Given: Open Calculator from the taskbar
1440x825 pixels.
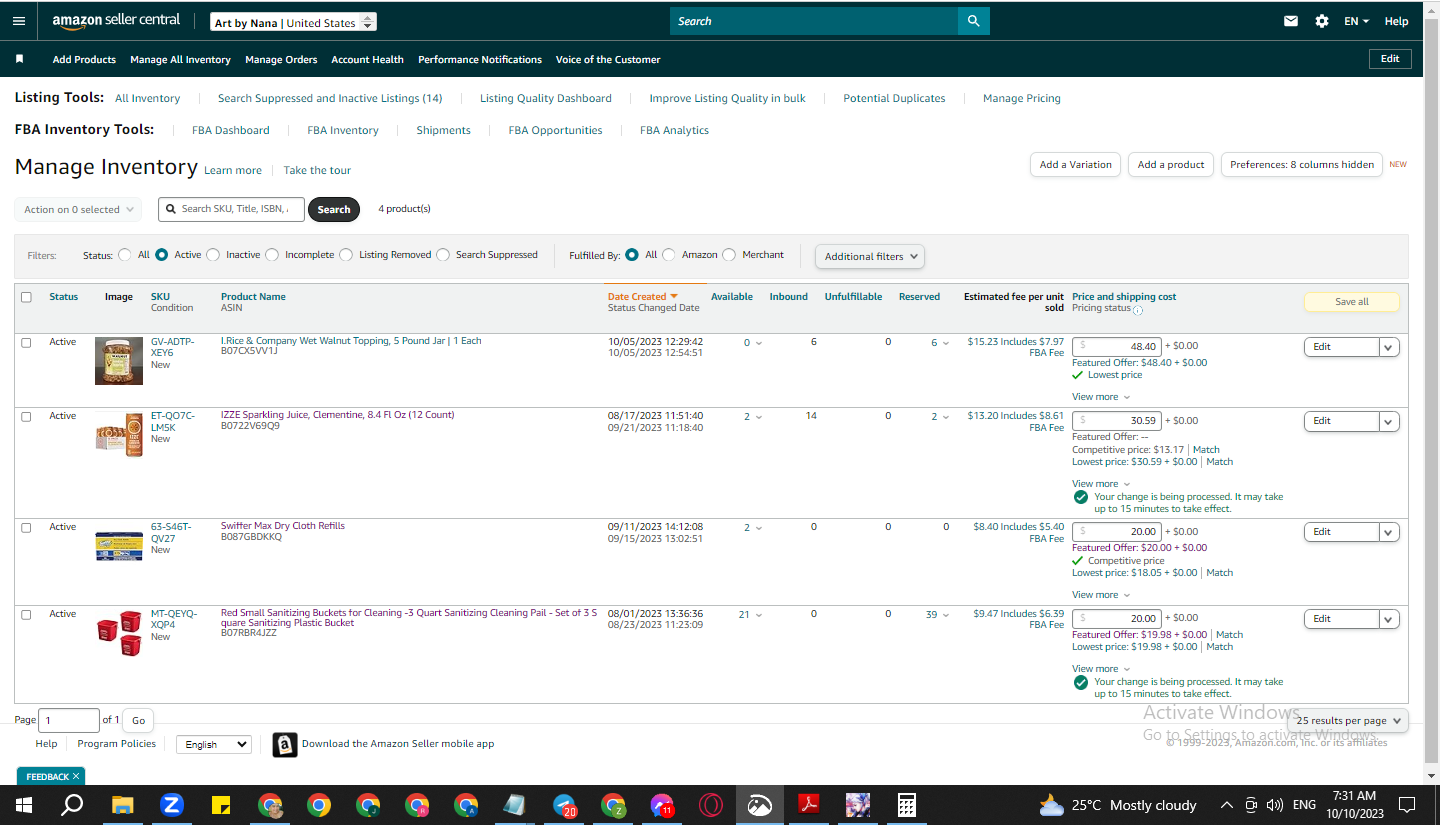Looking at the screenshot, I should click(907, 805).
